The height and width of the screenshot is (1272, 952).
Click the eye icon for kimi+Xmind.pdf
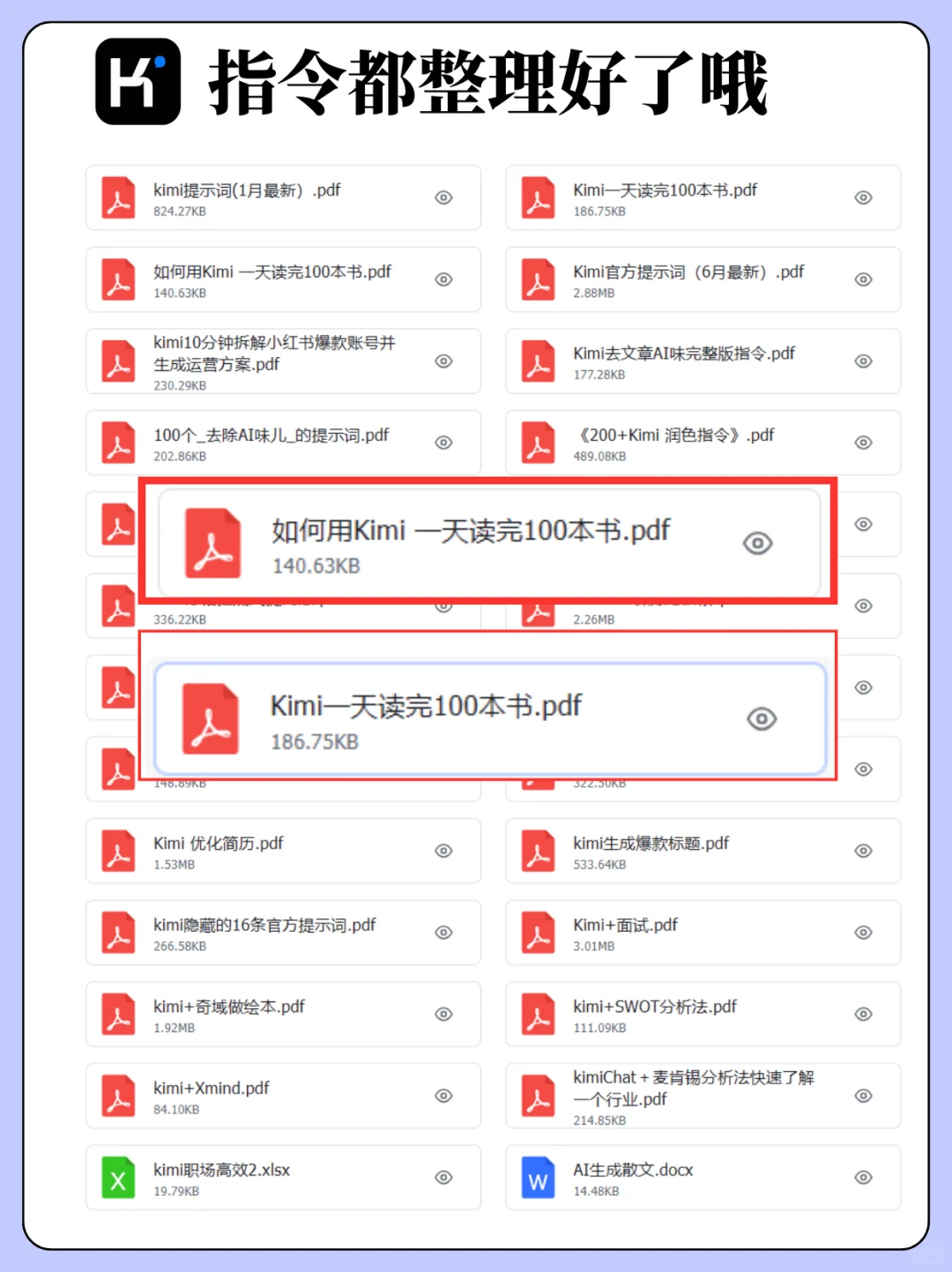tap(444, 1096)
